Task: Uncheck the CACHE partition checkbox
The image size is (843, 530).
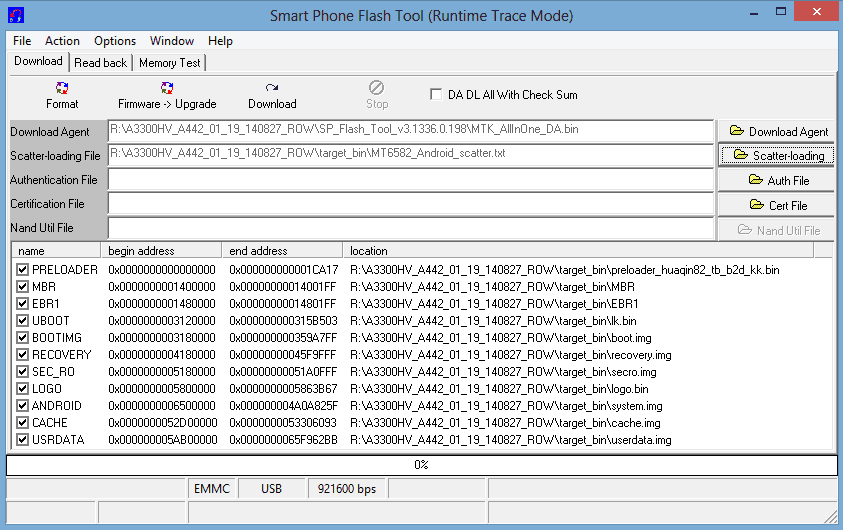Action: pyautogui.click(x=22, y=423)
